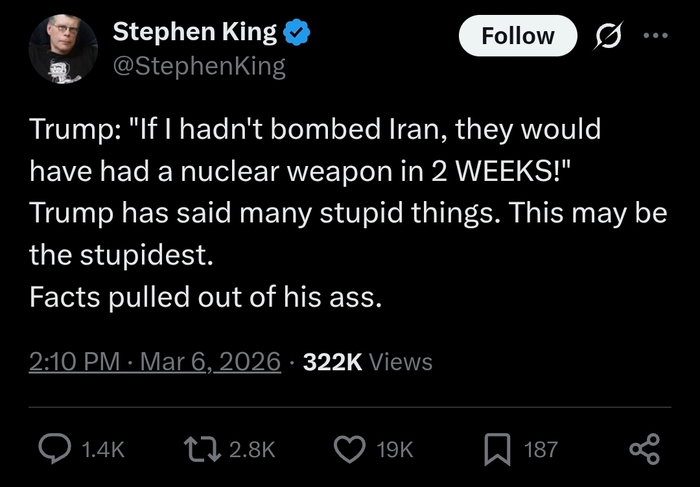Click the 187 bookmarks count
The width and height of the screenshot is (700, 487).
point(541,450)
